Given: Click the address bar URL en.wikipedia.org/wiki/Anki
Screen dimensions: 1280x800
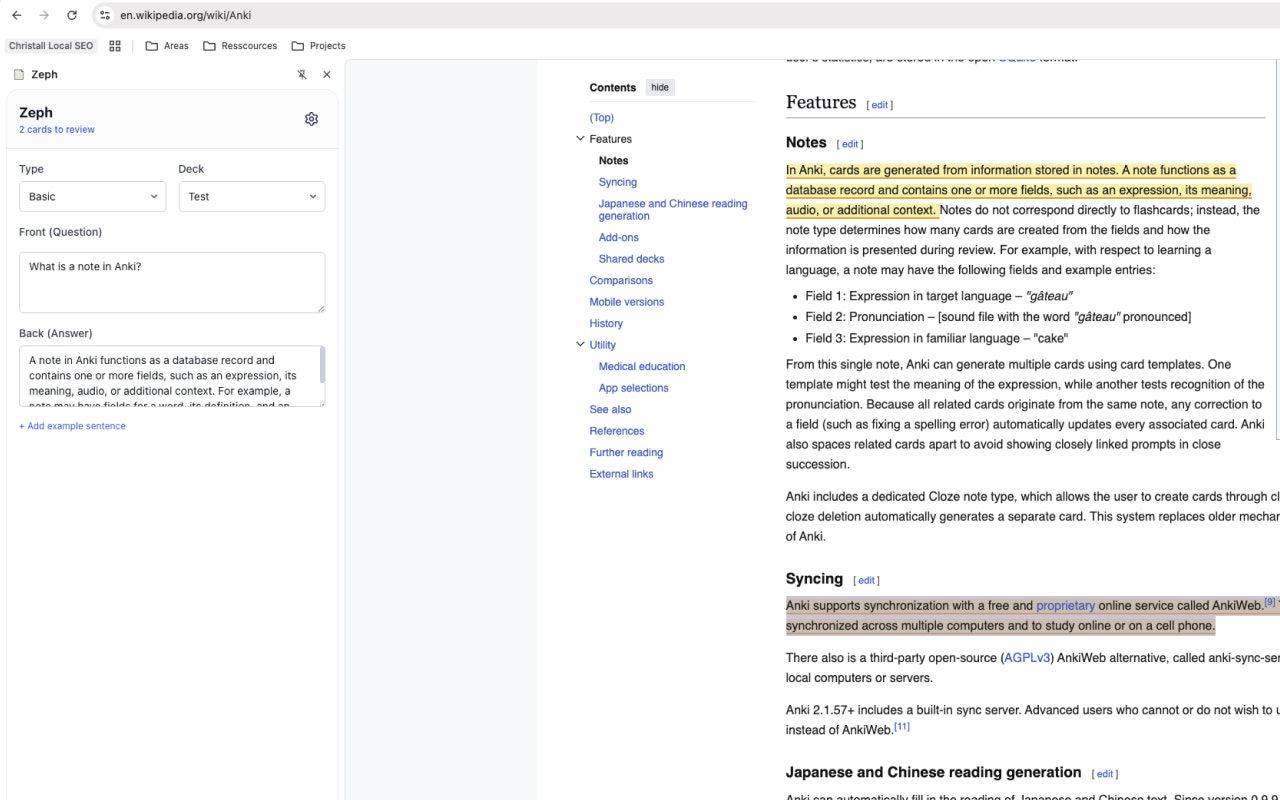Looking at the screenshot, I should coord(185,15).
